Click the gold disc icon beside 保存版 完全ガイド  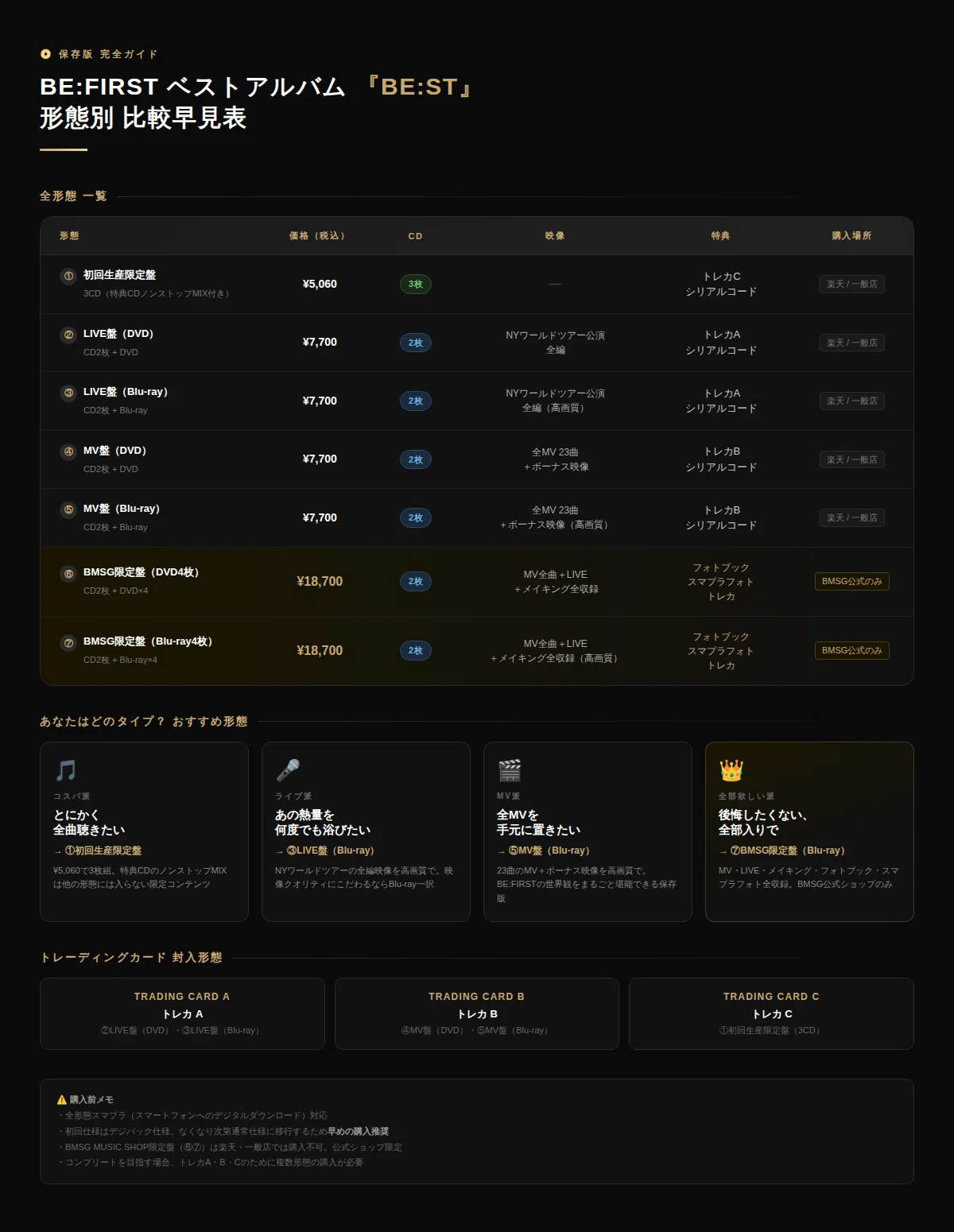coord(45,54)
